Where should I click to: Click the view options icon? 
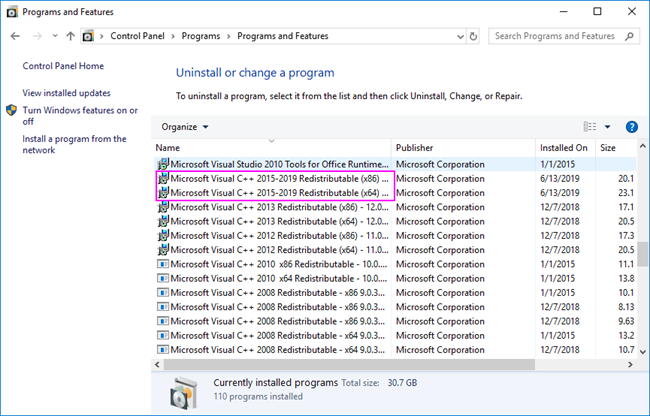coord(589,127)
